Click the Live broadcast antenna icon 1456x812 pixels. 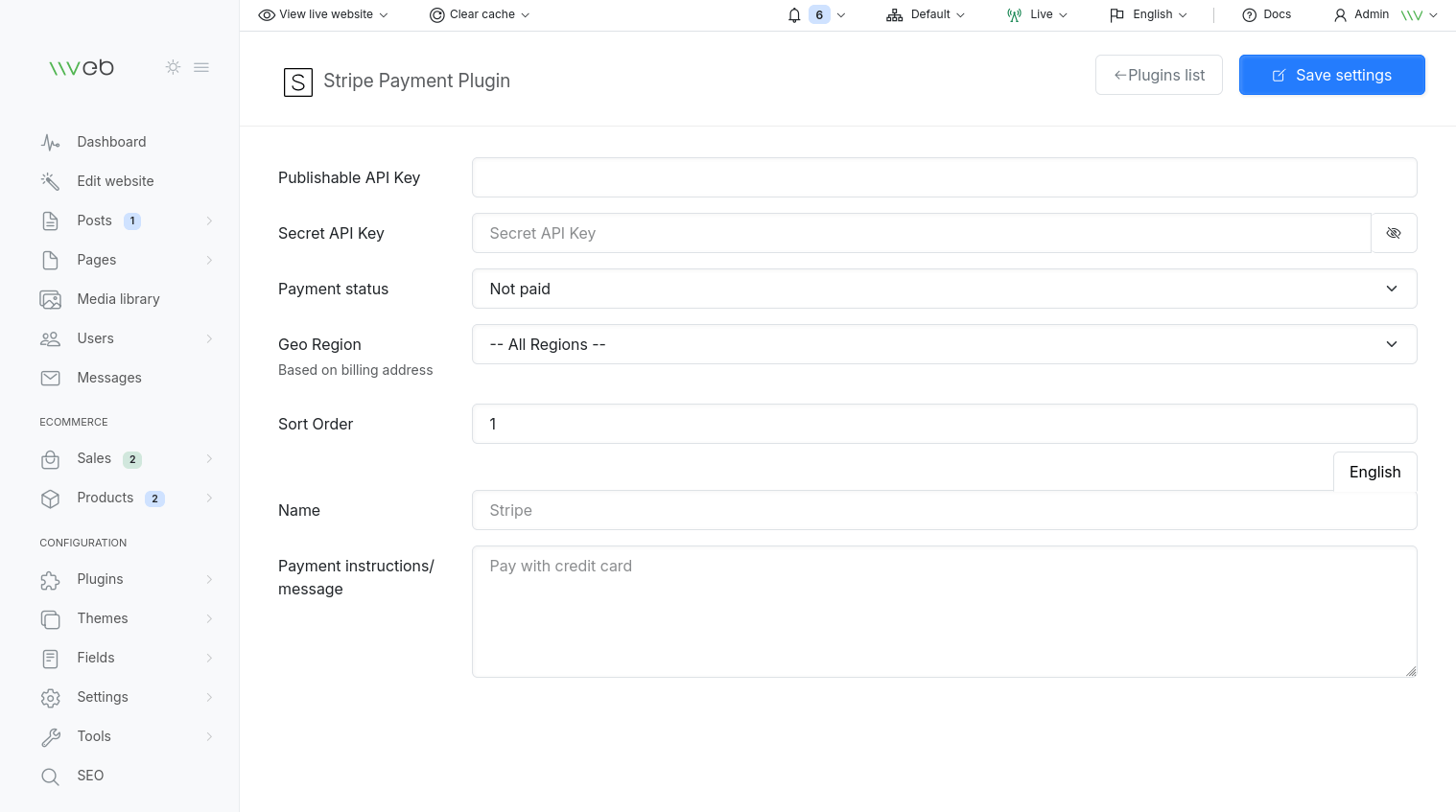[1015, 15]
